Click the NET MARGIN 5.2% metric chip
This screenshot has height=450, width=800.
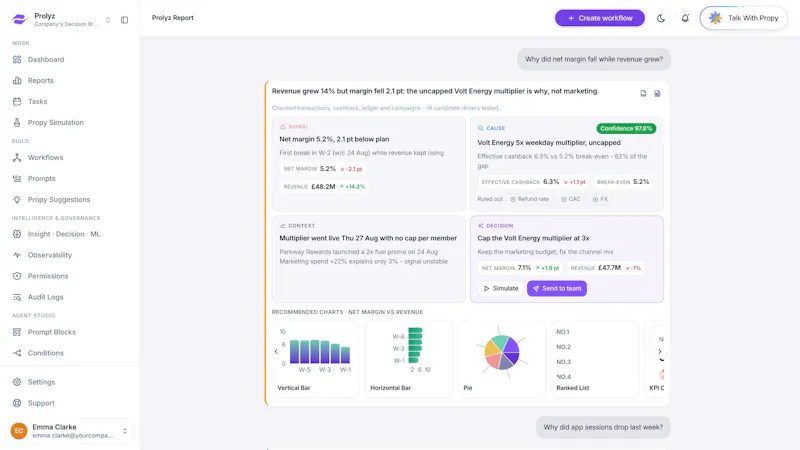coord(323,169)
